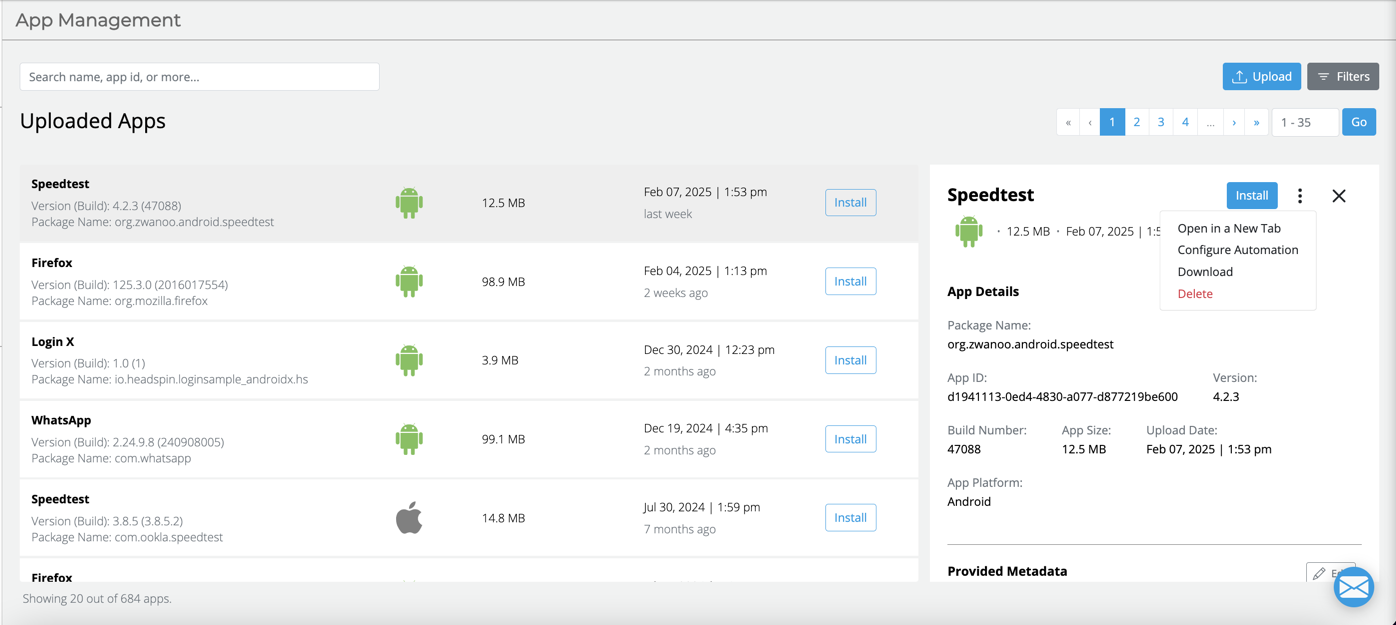
Task: Open the chat envelope support icon
Action: tap(1354, 587)
